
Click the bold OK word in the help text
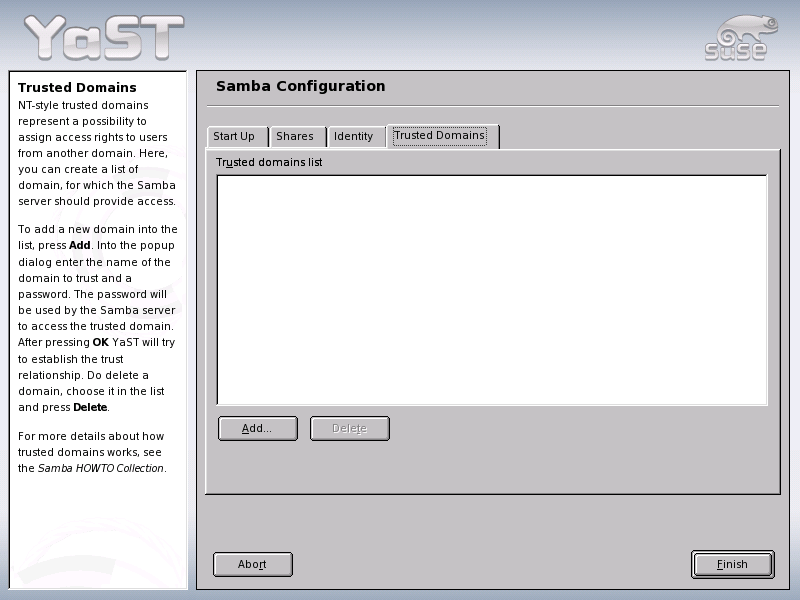(101, 342)
